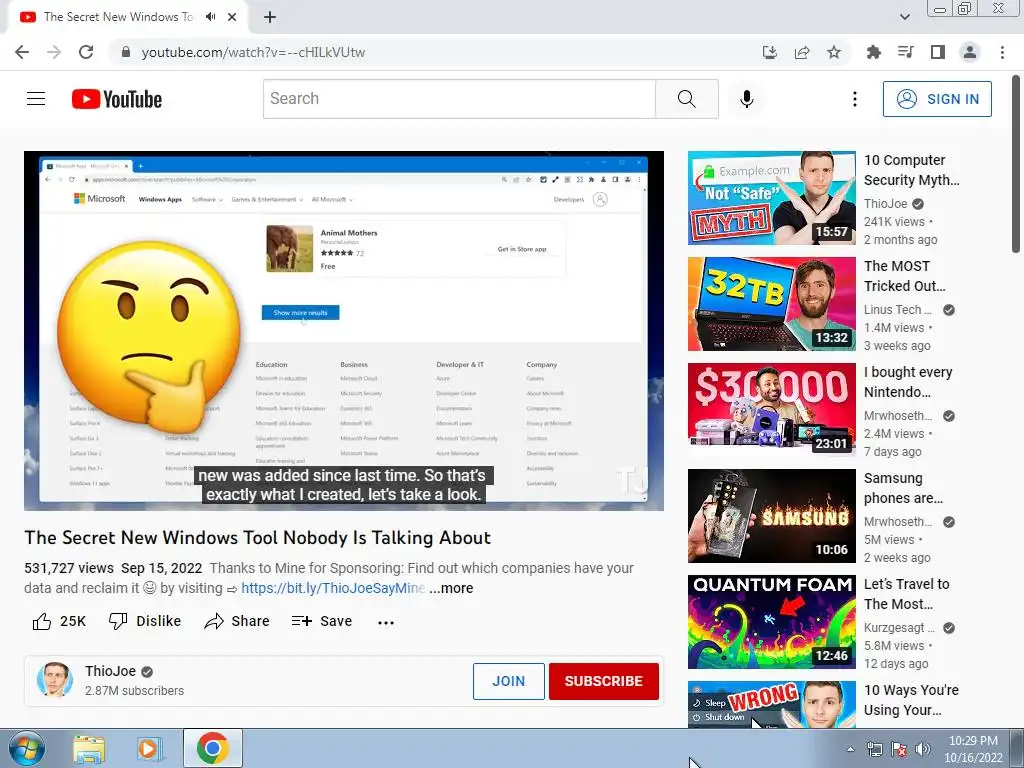Viewport: 1024px width, 768px height.
Task: Open YouTube settings three-dot menu beside Sign In
Action: (854, 99)
